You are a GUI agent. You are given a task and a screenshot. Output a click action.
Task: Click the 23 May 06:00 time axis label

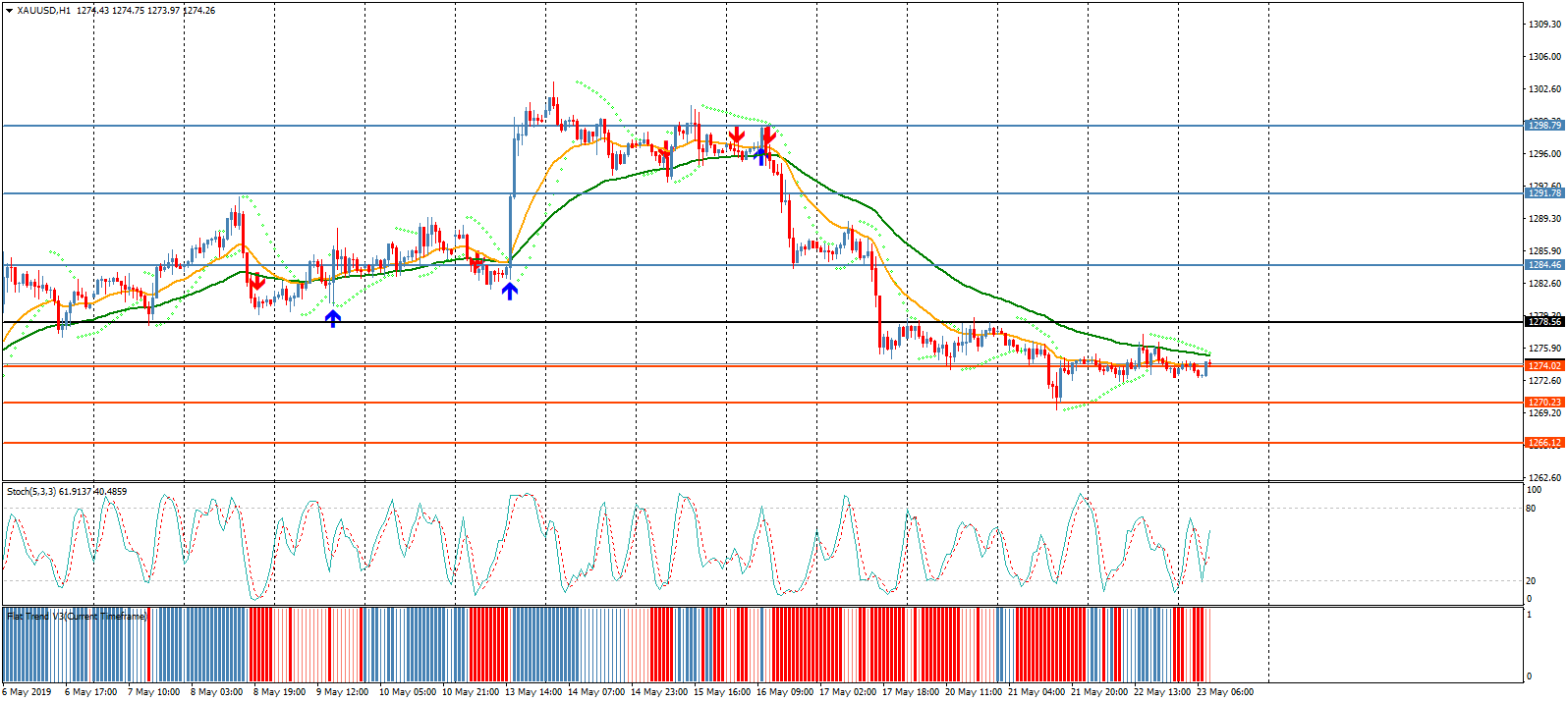[x=1224, y=692]
